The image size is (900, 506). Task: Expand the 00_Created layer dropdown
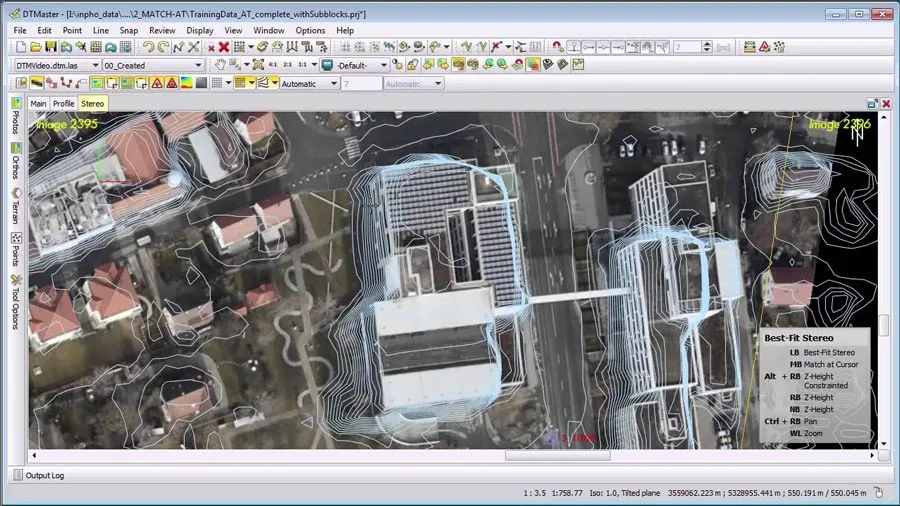(153, 65)
